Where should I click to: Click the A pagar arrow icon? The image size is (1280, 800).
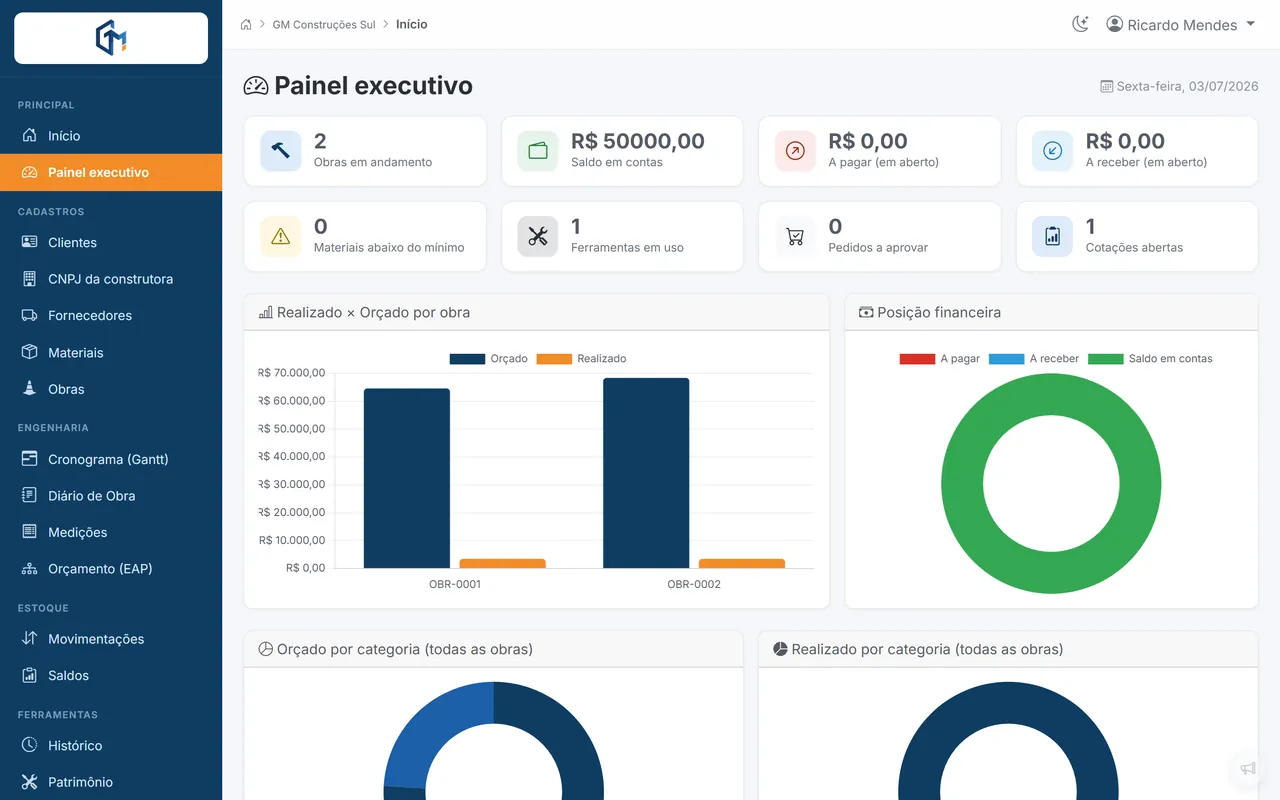[x=795, y=151]
